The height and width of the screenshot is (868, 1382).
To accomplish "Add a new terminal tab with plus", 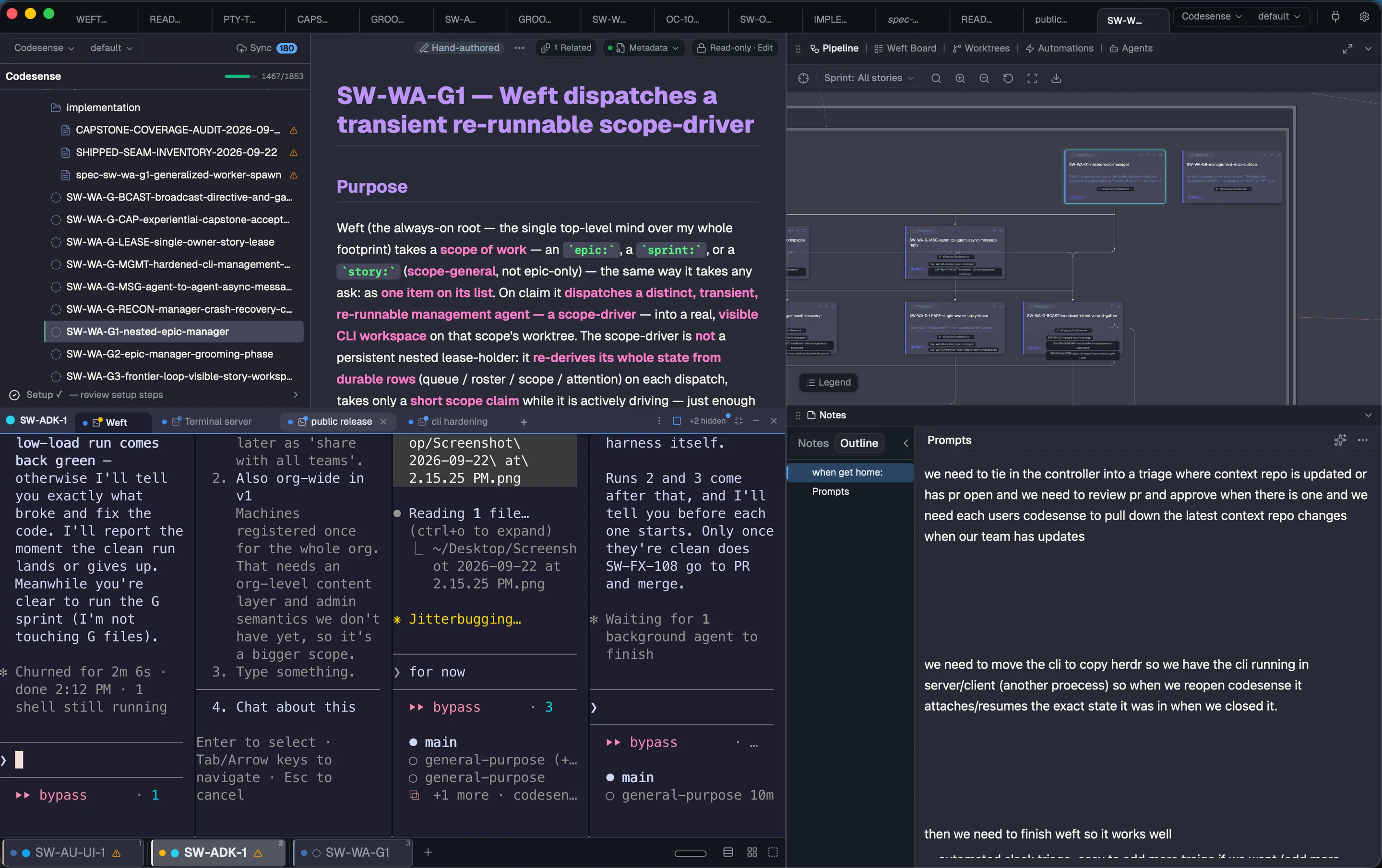I will click(524, 422).
